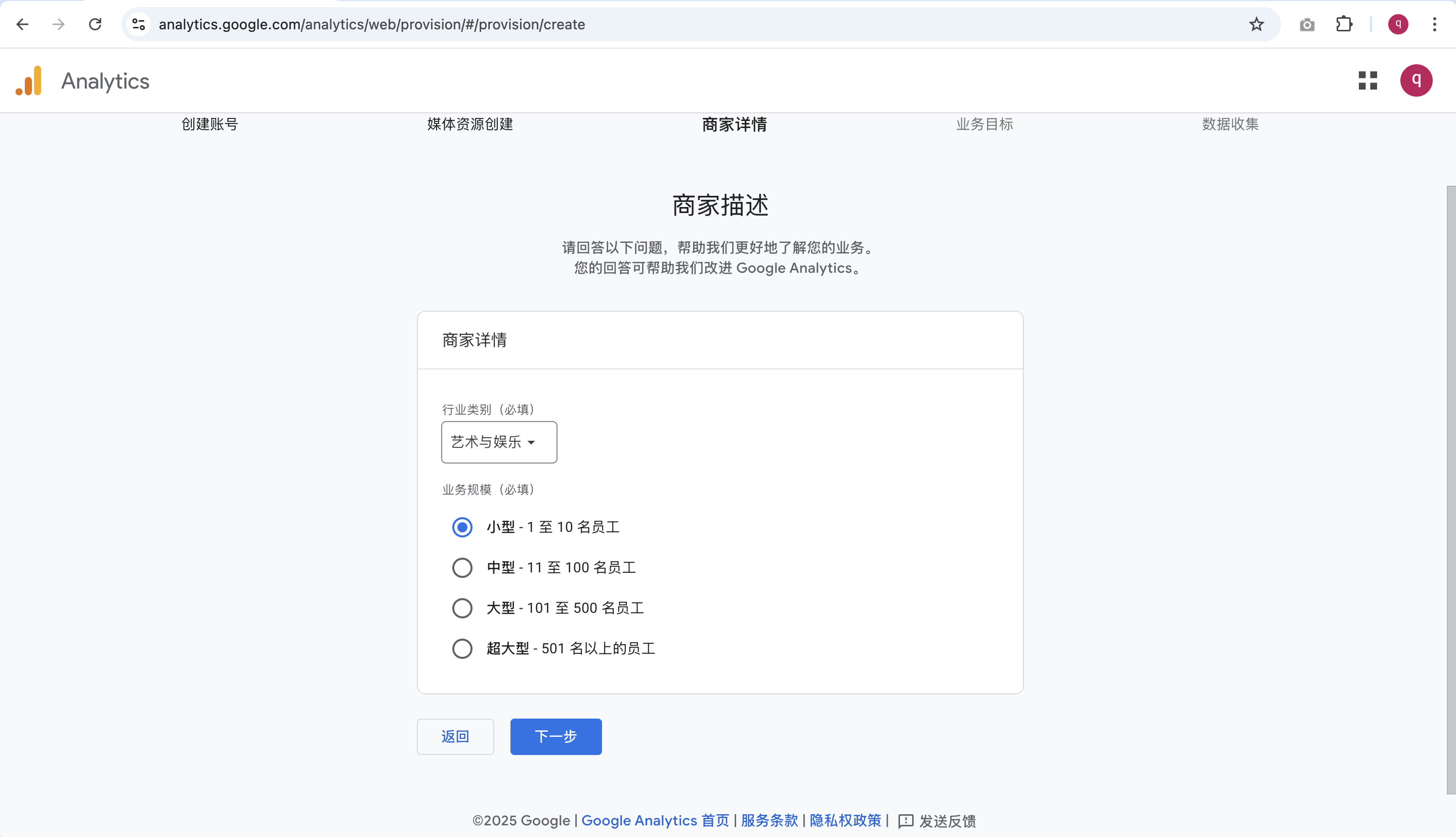Bookmark the page with the star icon
This screenshot has height=837, width=1456.
tap(1256, 24)
